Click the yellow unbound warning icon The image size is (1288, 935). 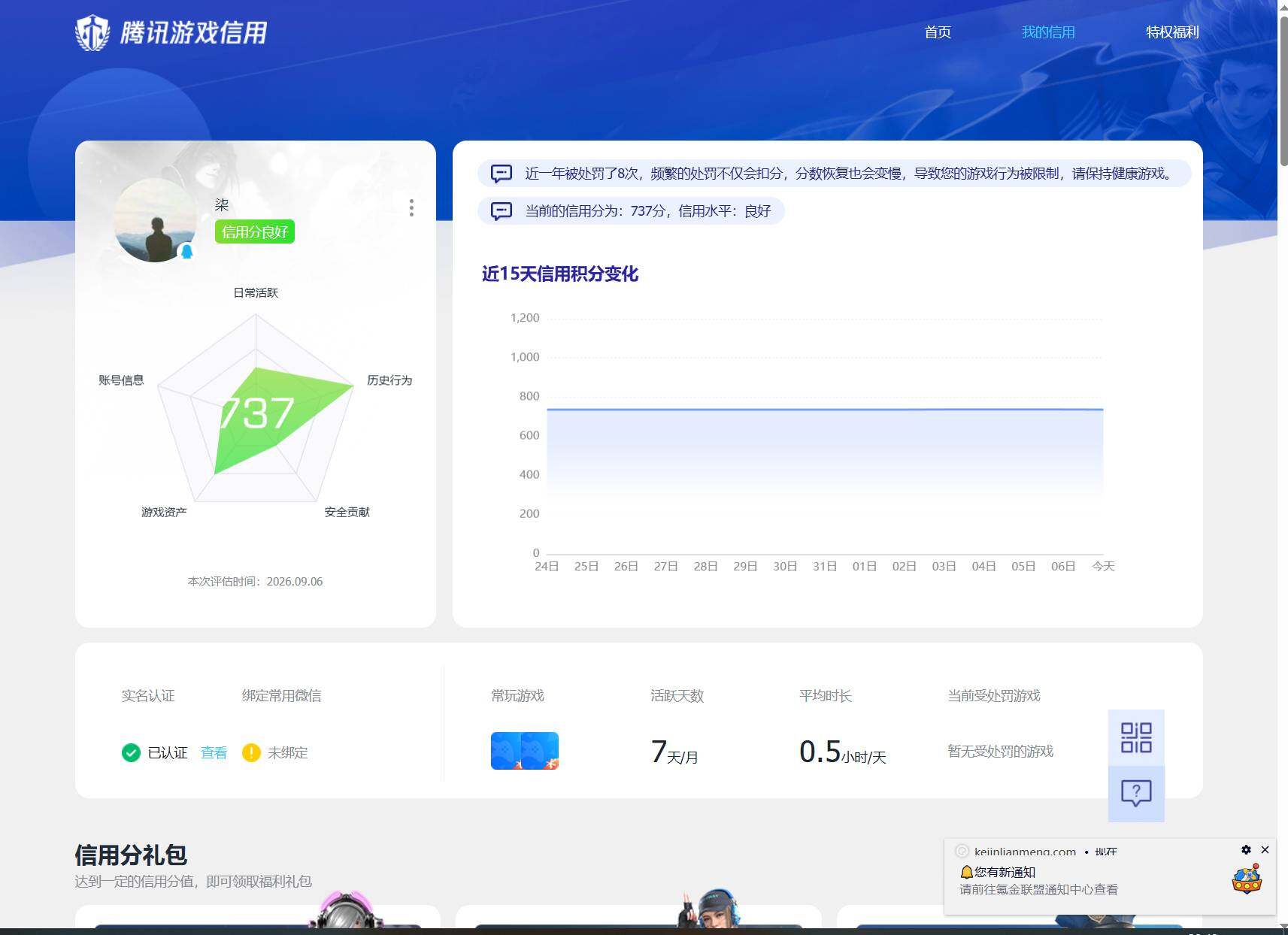point(251,752)
